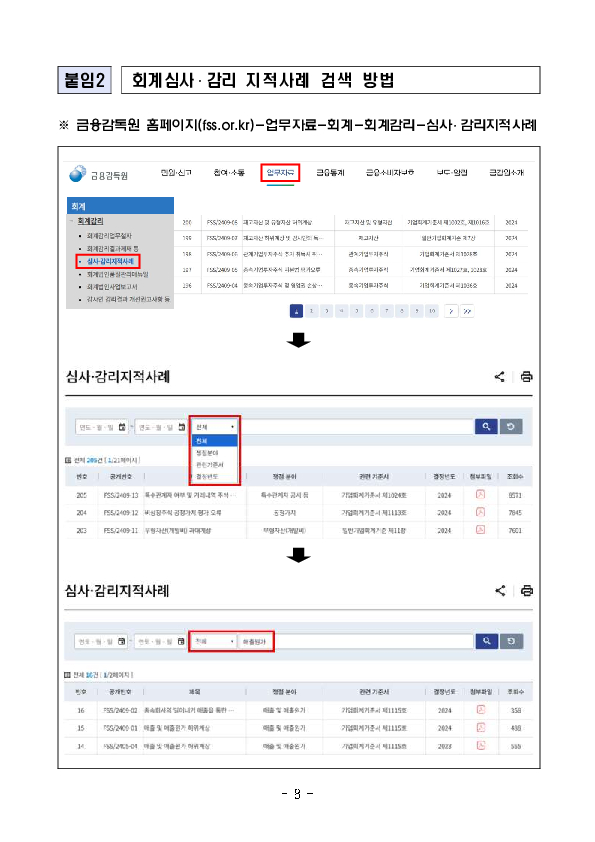Go to page 10 in the pagination
This screenshot has width=595, height=842.
pos(432,311)
